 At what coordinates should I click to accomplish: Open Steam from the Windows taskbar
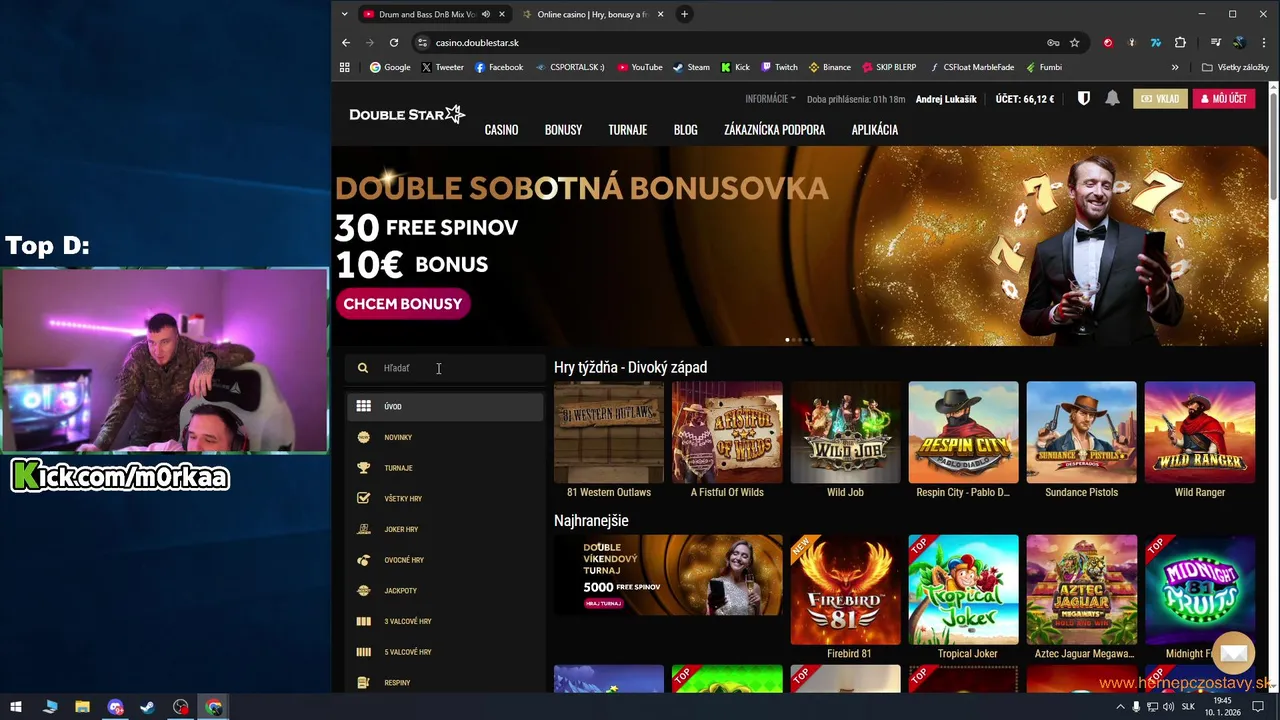pyautogui.click(x=147, y=707)
